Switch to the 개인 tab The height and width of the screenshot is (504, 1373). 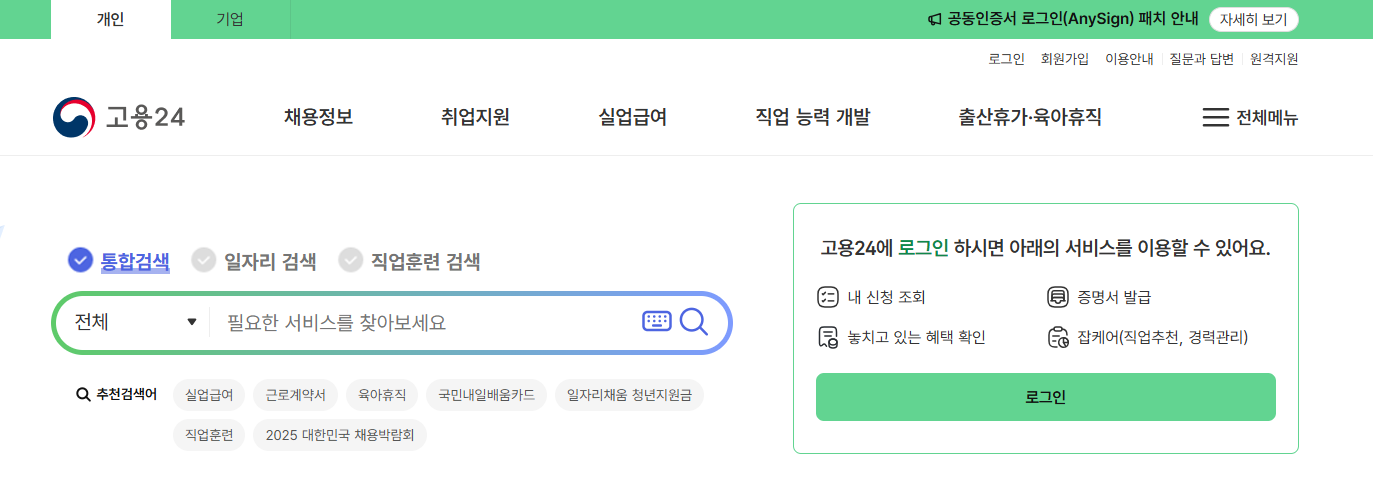click(111, 19)
